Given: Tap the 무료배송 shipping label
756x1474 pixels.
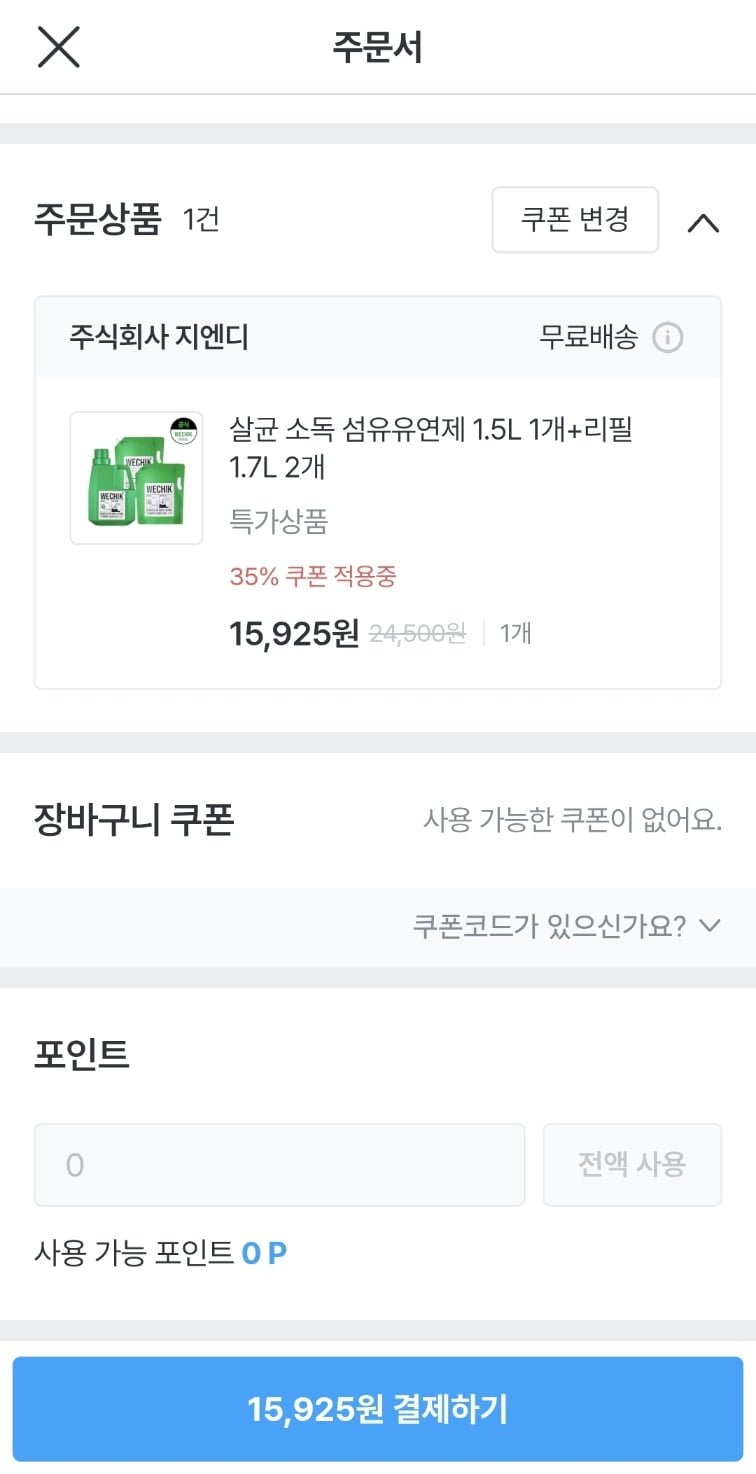Looking at the screenshot, I should click(x=588, y=338).
